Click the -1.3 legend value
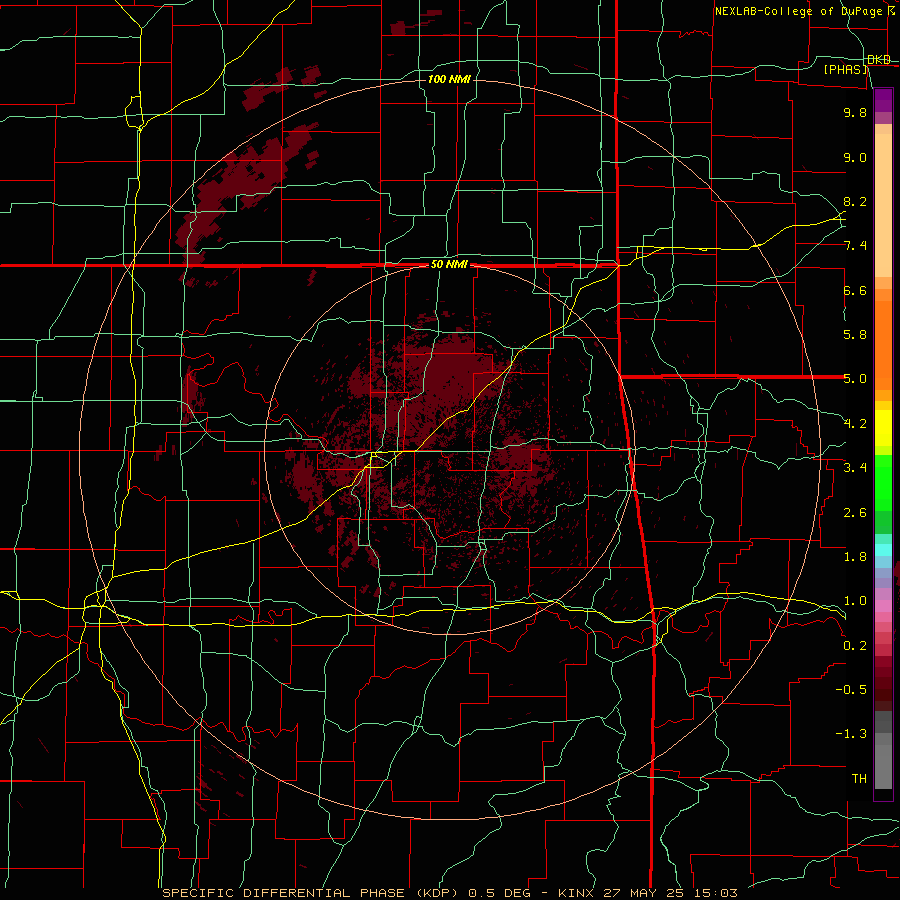Image resolution: width=900 pixels, height=900 pixels. point(851,734)
